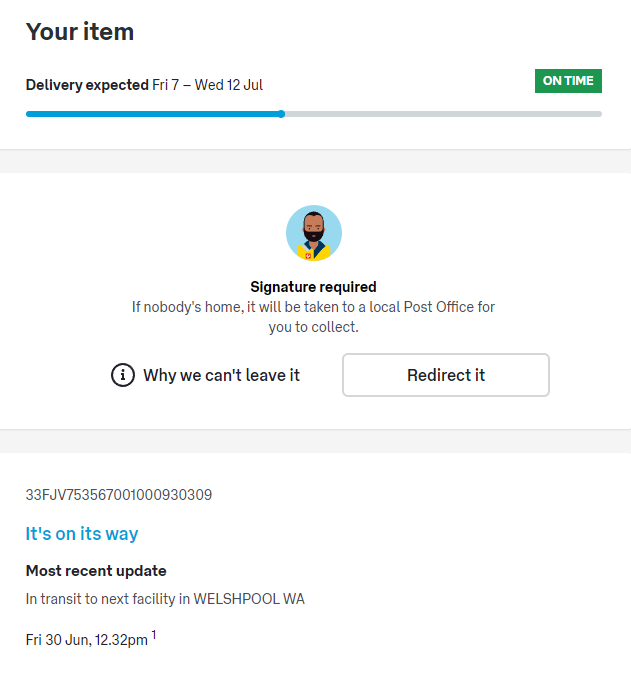Click the green ON TIME badge

[568, 81]
